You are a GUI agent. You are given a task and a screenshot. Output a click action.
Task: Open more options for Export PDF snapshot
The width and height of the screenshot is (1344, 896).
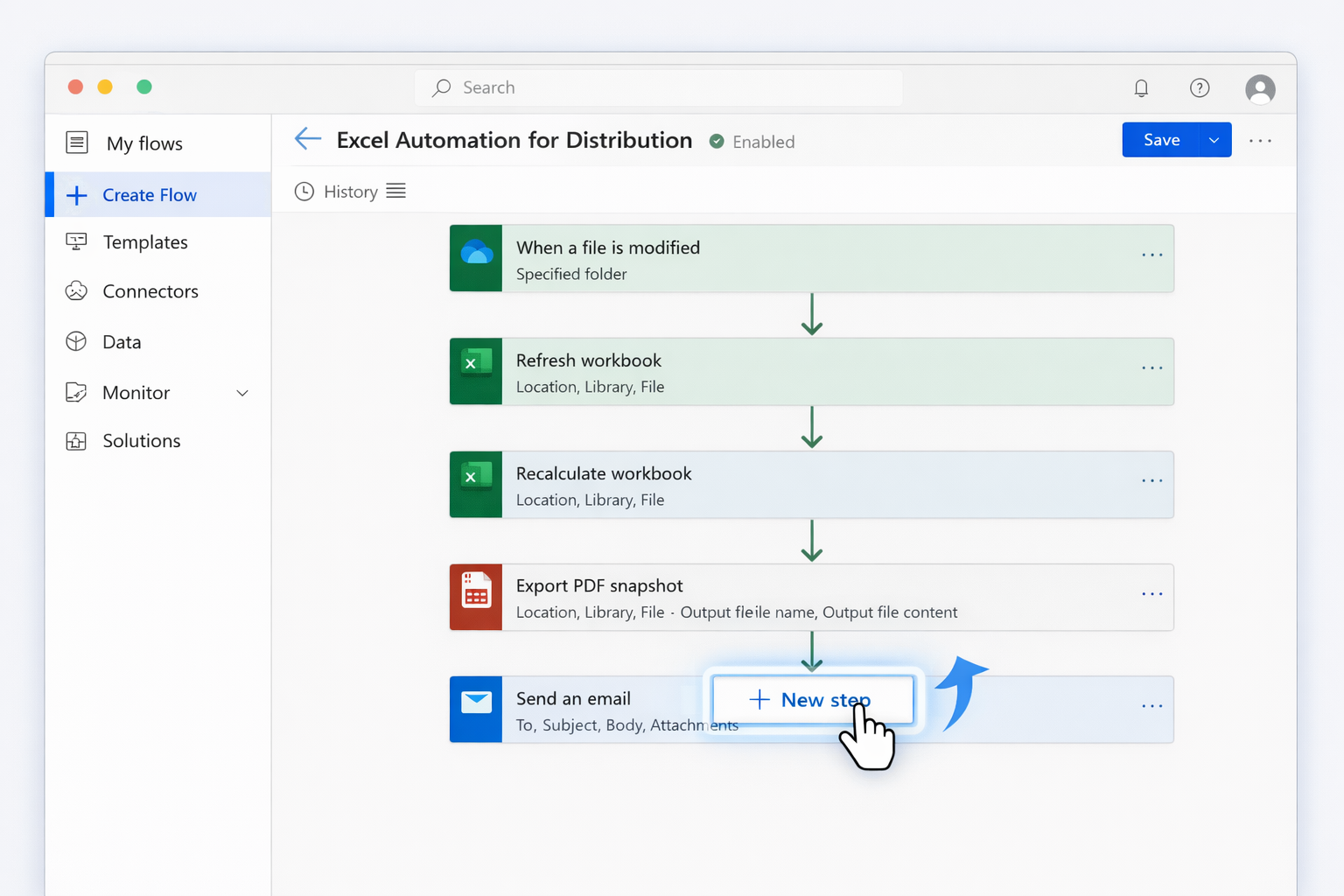(1152, 593)
